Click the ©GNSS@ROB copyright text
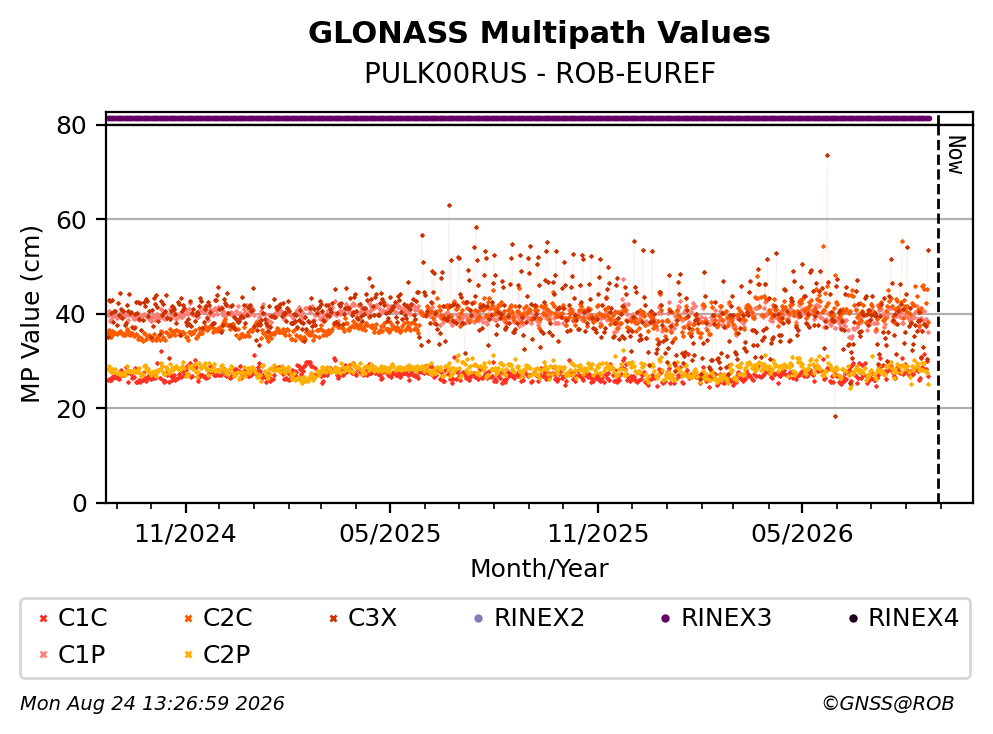Screen dimensions: 993x734 tap(888, 704)
